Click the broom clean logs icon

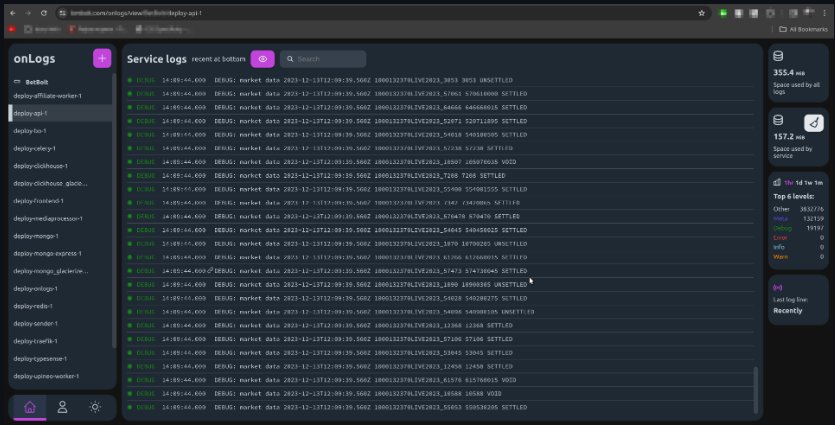point(814,124)
